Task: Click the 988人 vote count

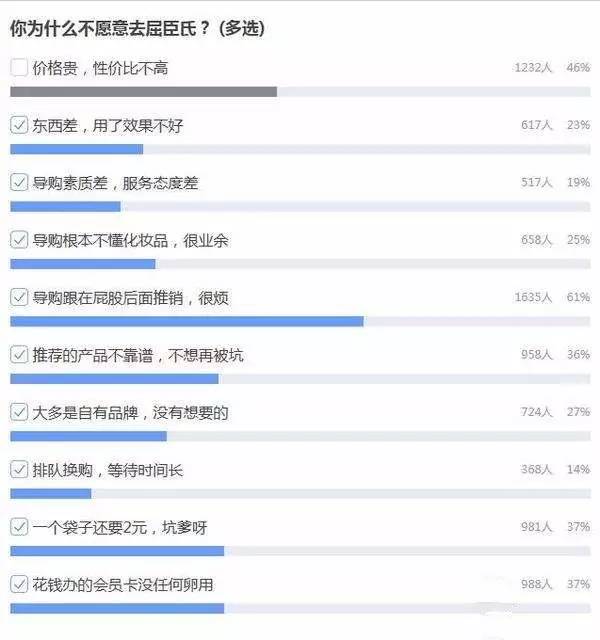Action: [x=536, y=584]
